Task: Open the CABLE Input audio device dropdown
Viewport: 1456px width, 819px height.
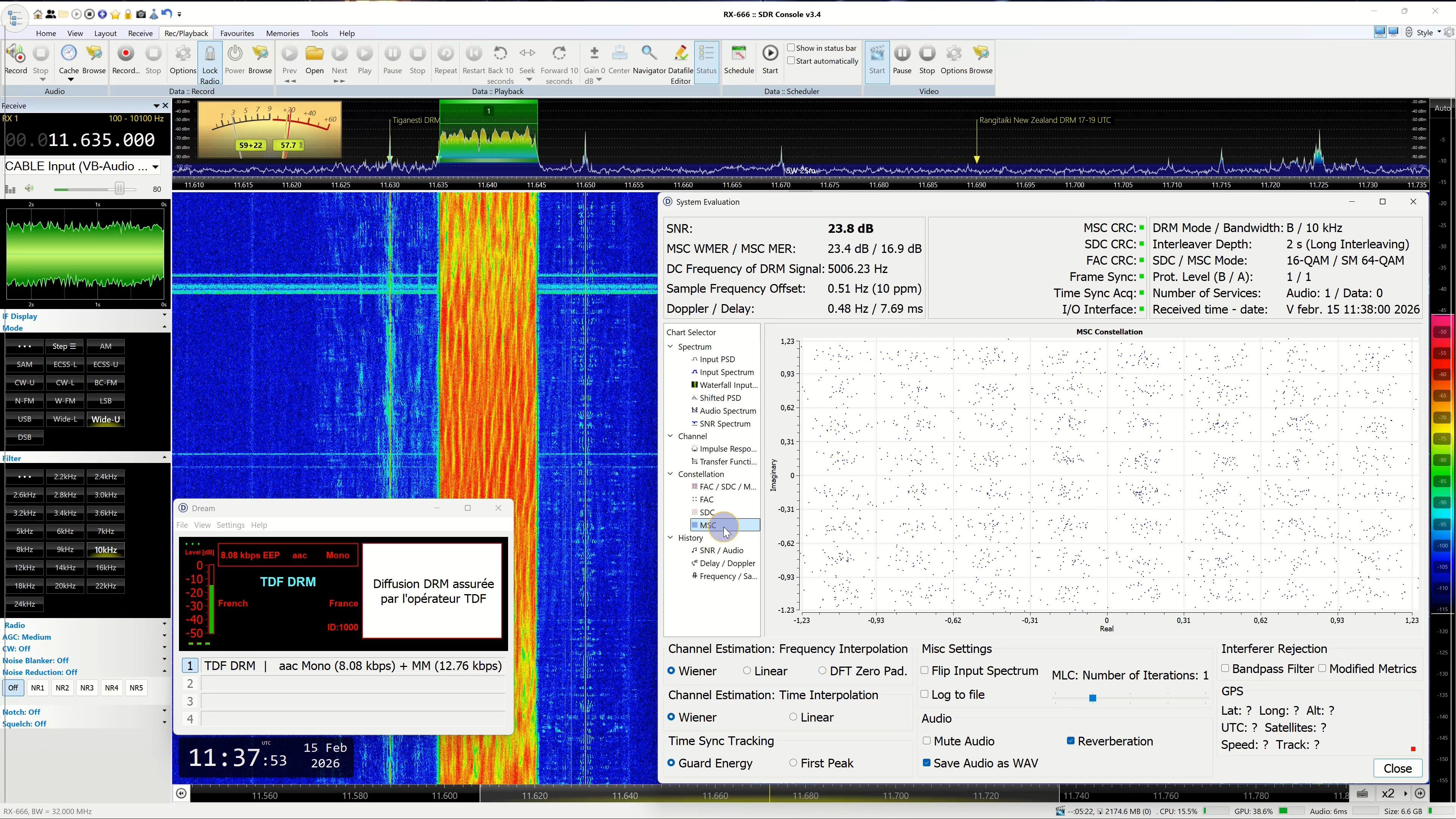Action: point(155,167)
